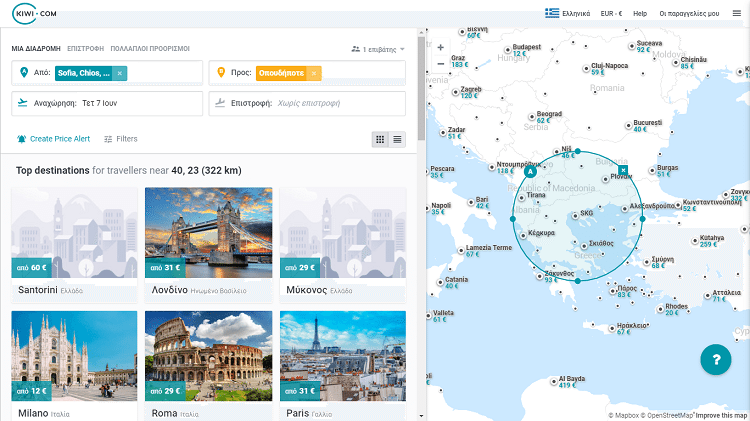
Task: Click the filters sliders icon
Action: 108,139
